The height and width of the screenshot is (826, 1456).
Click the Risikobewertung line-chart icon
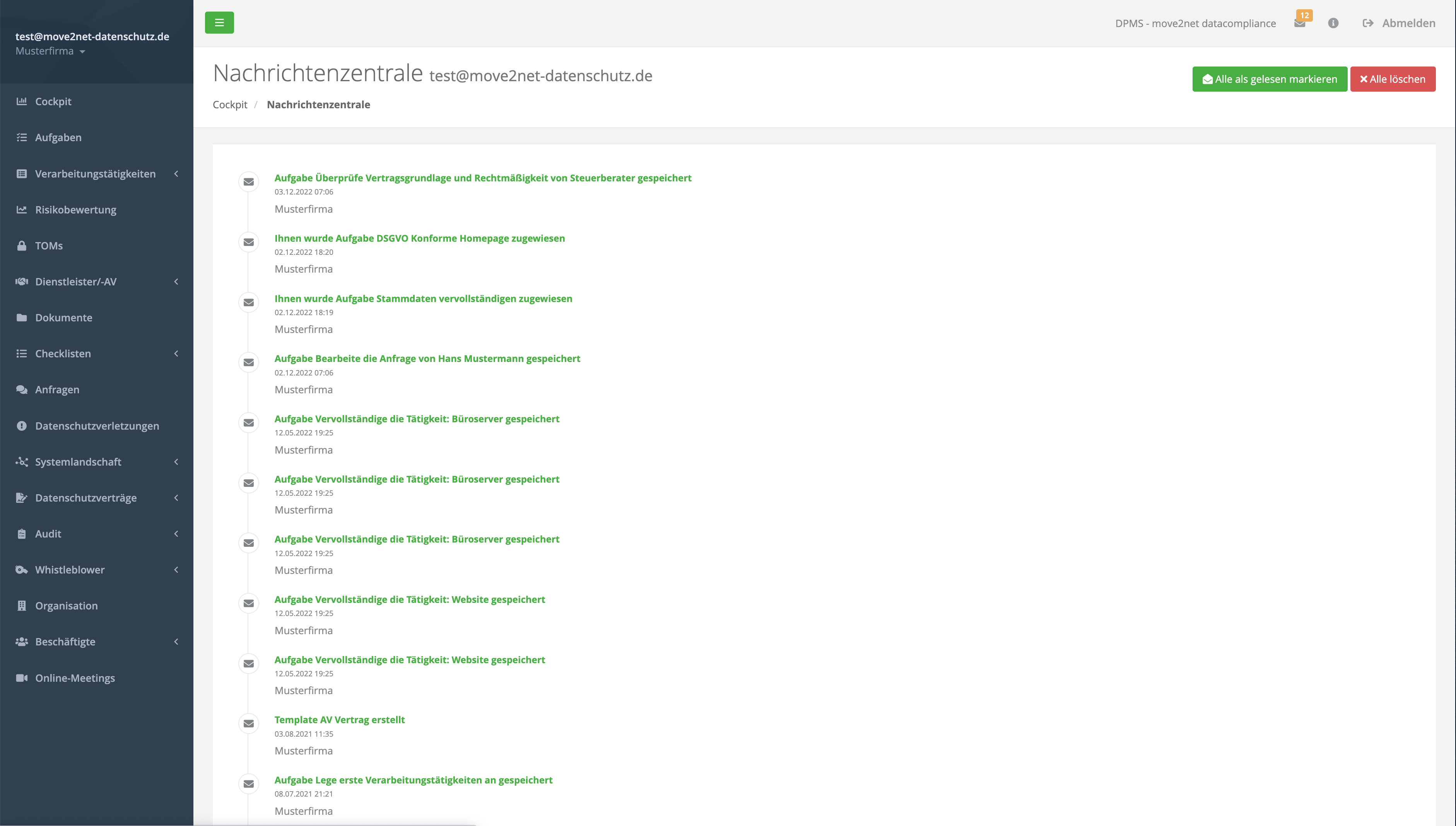[22, 209]
